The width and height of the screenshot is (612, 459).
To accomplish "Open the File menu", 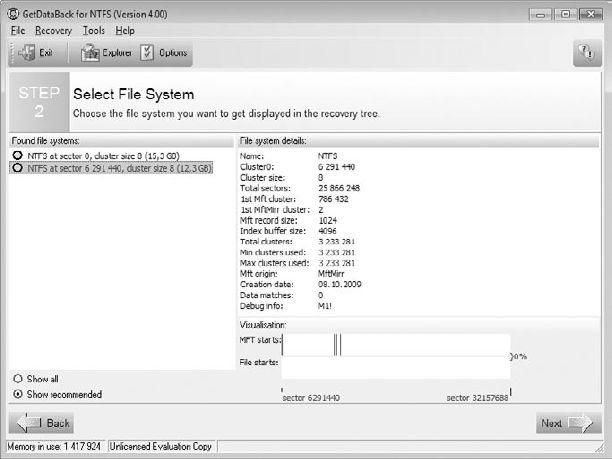I will tap(17, 31).
